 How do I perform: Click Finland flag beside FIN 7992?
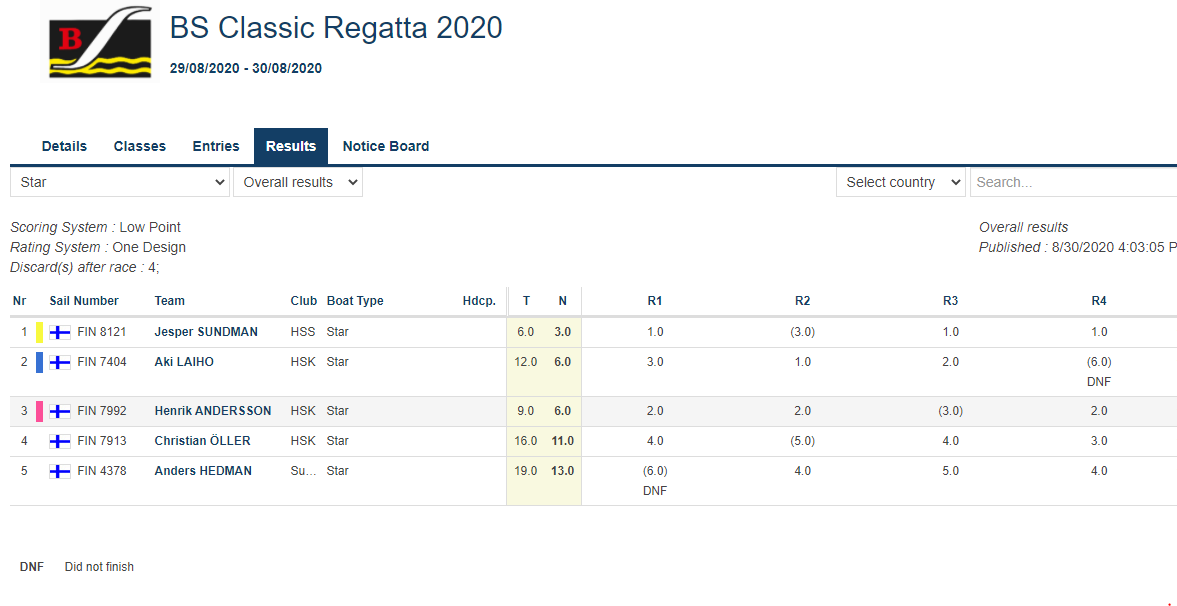point(60,411)
